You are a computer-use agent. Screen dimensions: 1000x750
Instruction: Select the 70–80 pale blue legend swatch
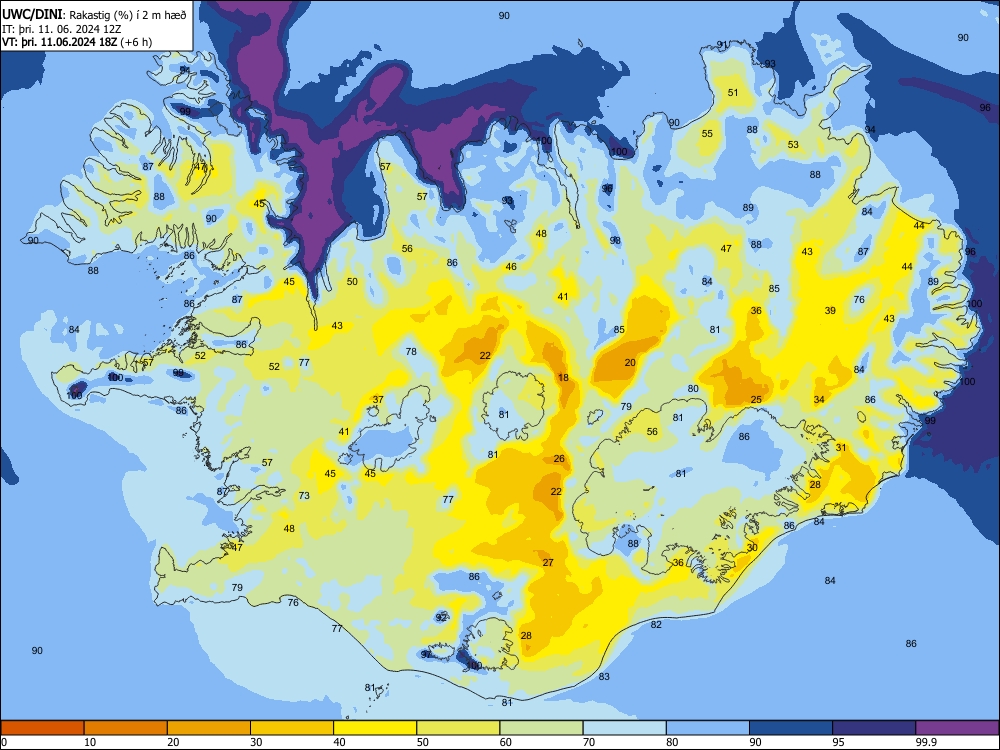(624, 728)
